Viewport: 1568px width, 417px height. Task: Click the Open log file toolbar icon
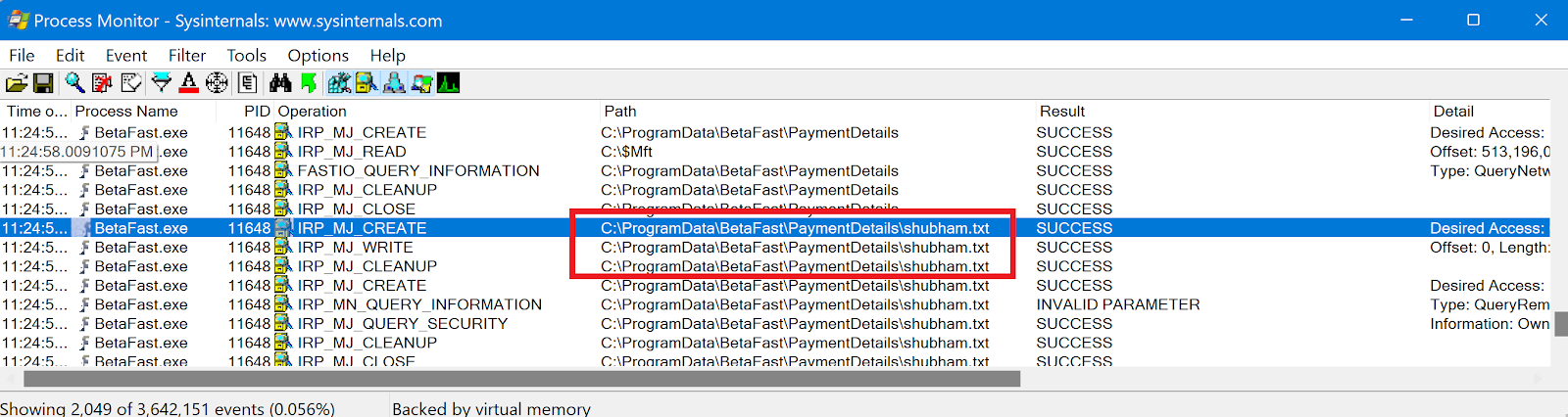[17, 83]
